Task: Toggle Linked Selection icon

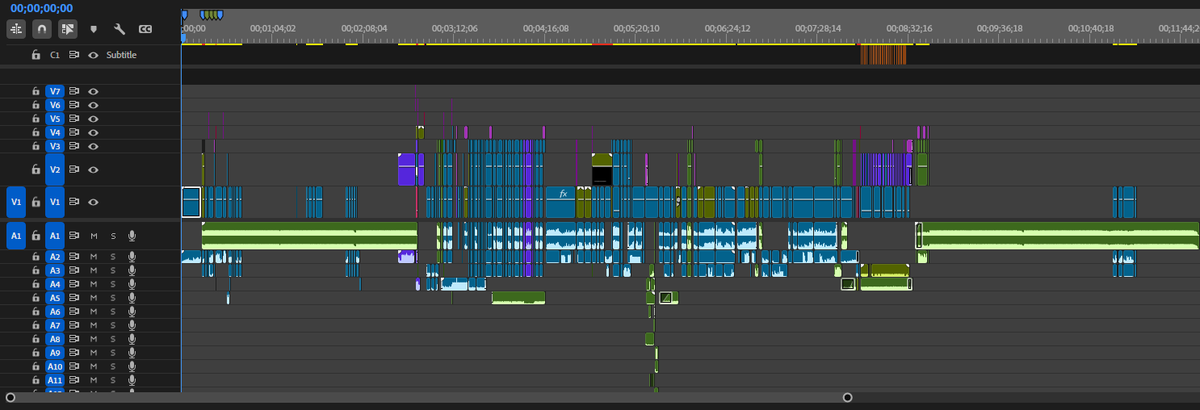Action: [x=67, y=30]
